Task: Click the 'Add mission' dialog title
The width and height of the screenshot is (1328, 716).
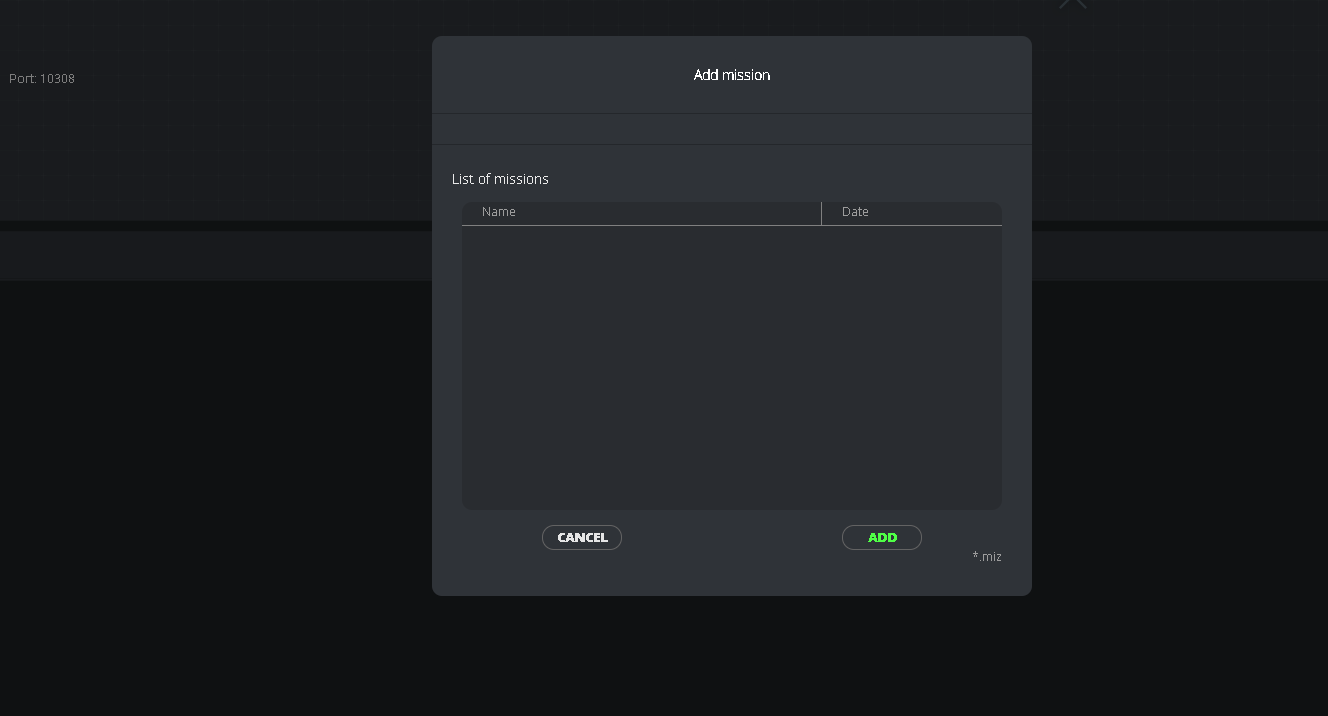Action: [x=732, y=75]
